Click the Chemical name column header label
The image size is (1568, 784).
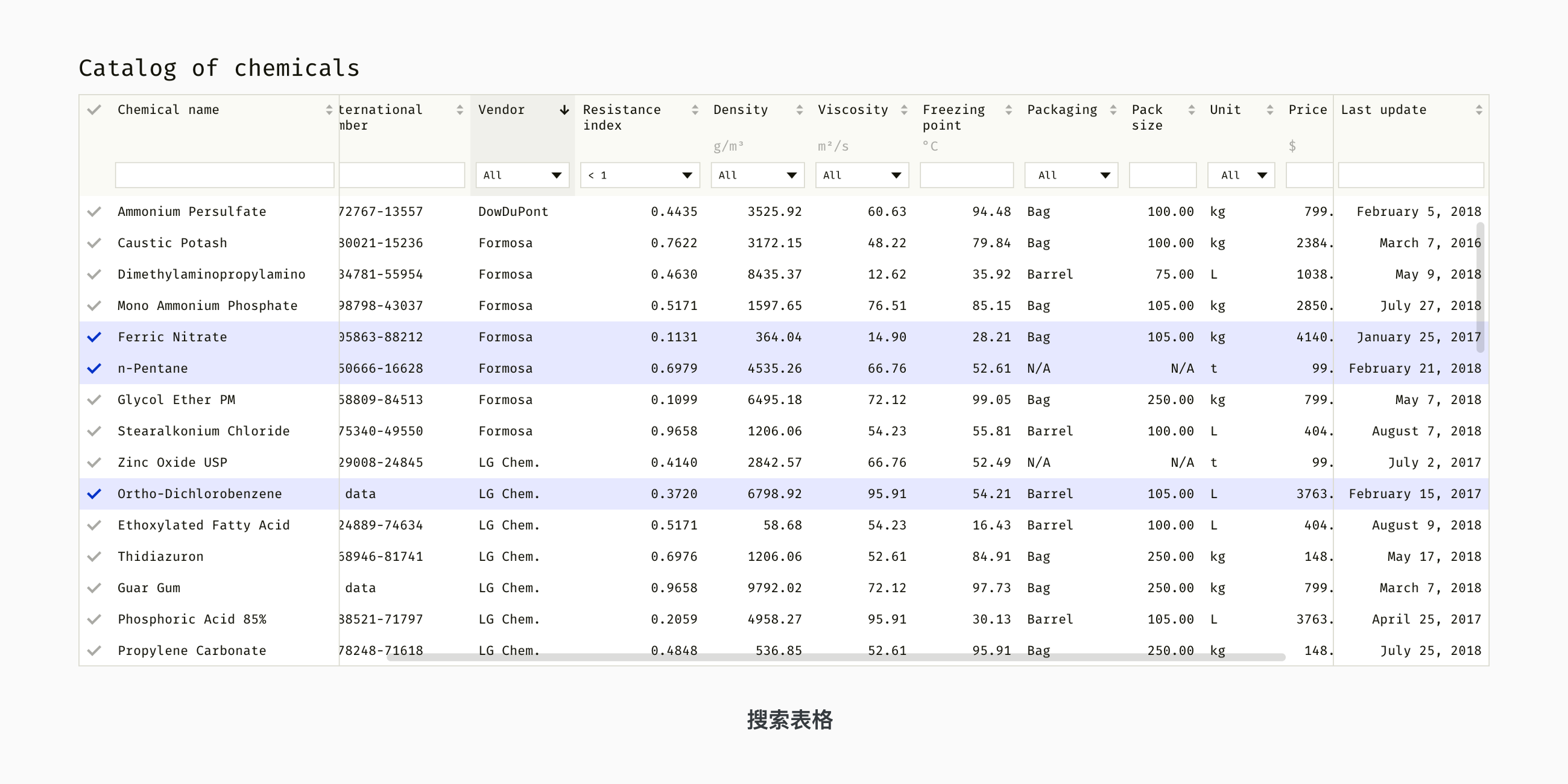(x=168, y=110)
